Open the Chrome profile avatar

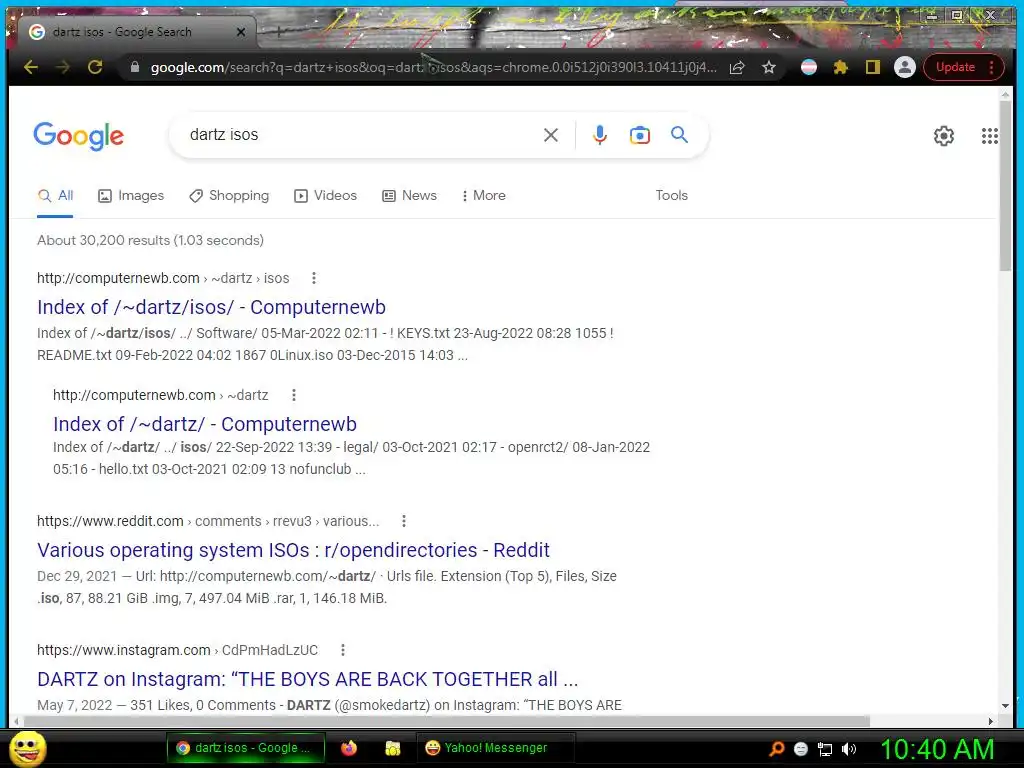(904, 67)
